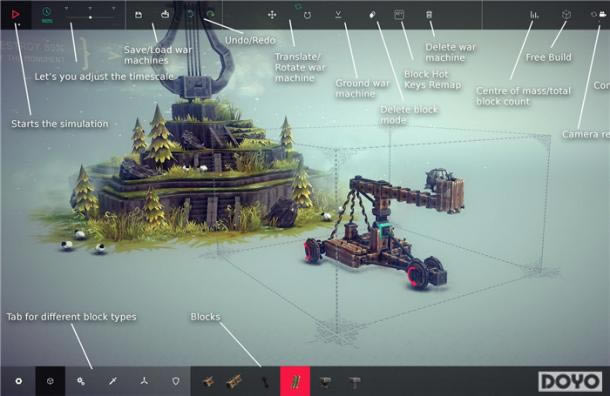The width and height of the screenshot is (610, 396).
Task: Delete the war machine using trash icon
Action: coord(429,15)
